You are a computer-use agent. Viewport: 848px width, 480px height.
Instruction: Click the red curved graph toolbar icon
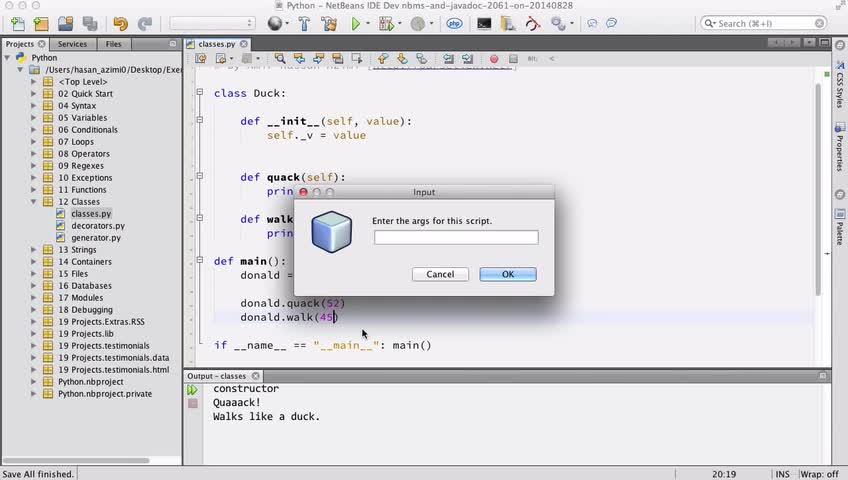coord(533,23)
